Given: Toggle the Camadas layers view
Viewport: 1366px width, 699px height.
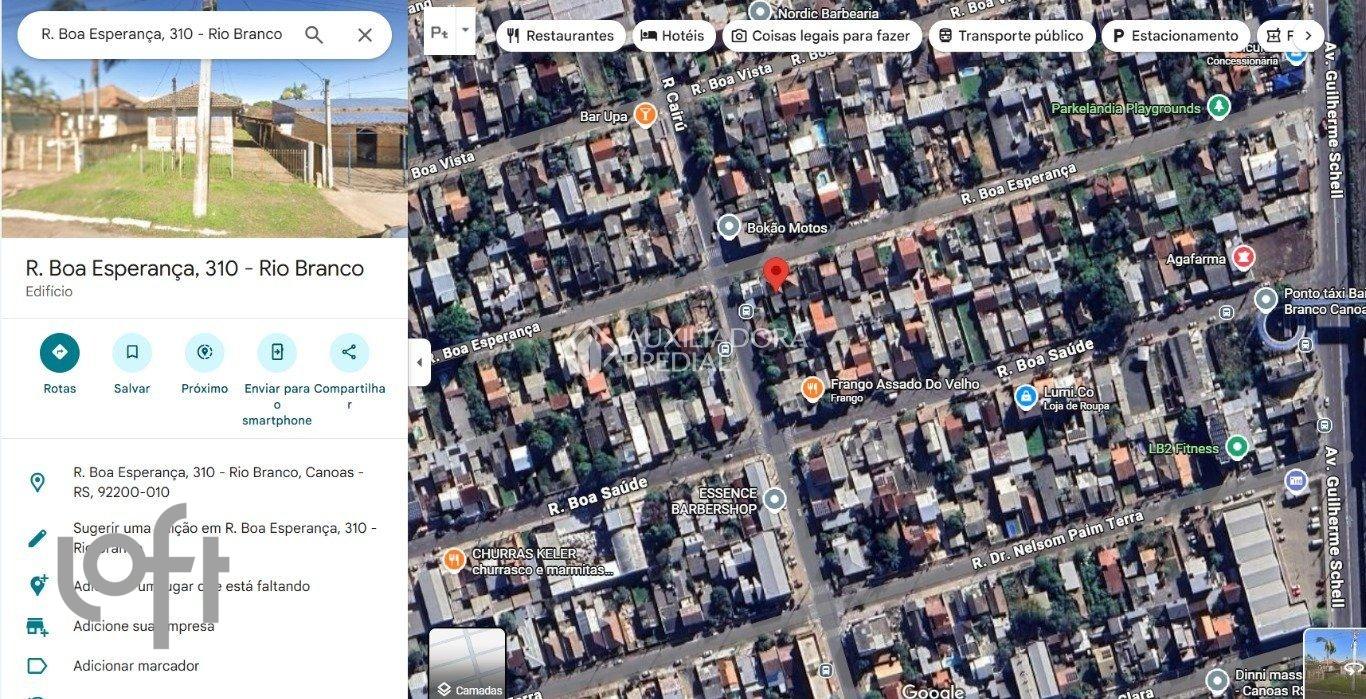Looking at the screenshot, I should [x=467, y=663].
